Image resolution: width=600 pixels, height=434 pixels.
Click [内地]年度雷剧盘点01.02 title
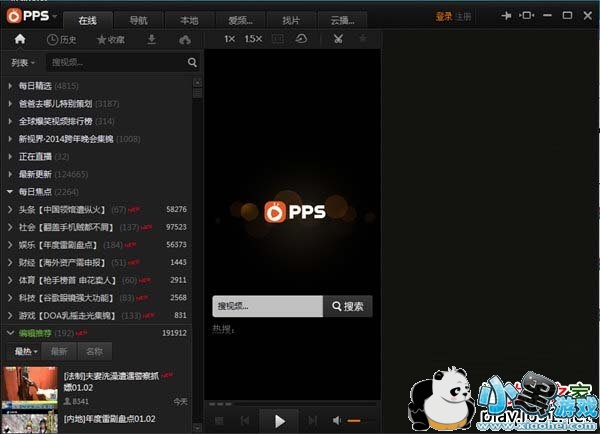click(x=109, y=419)
